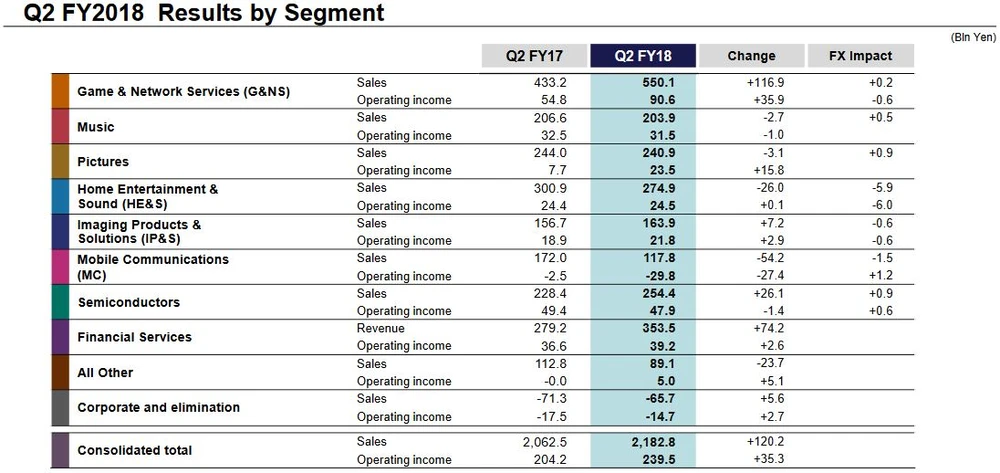Click the Home Entertainment & Sound label
The height and width of the screenshot is (473, 1000).
(x=147, y=197)
